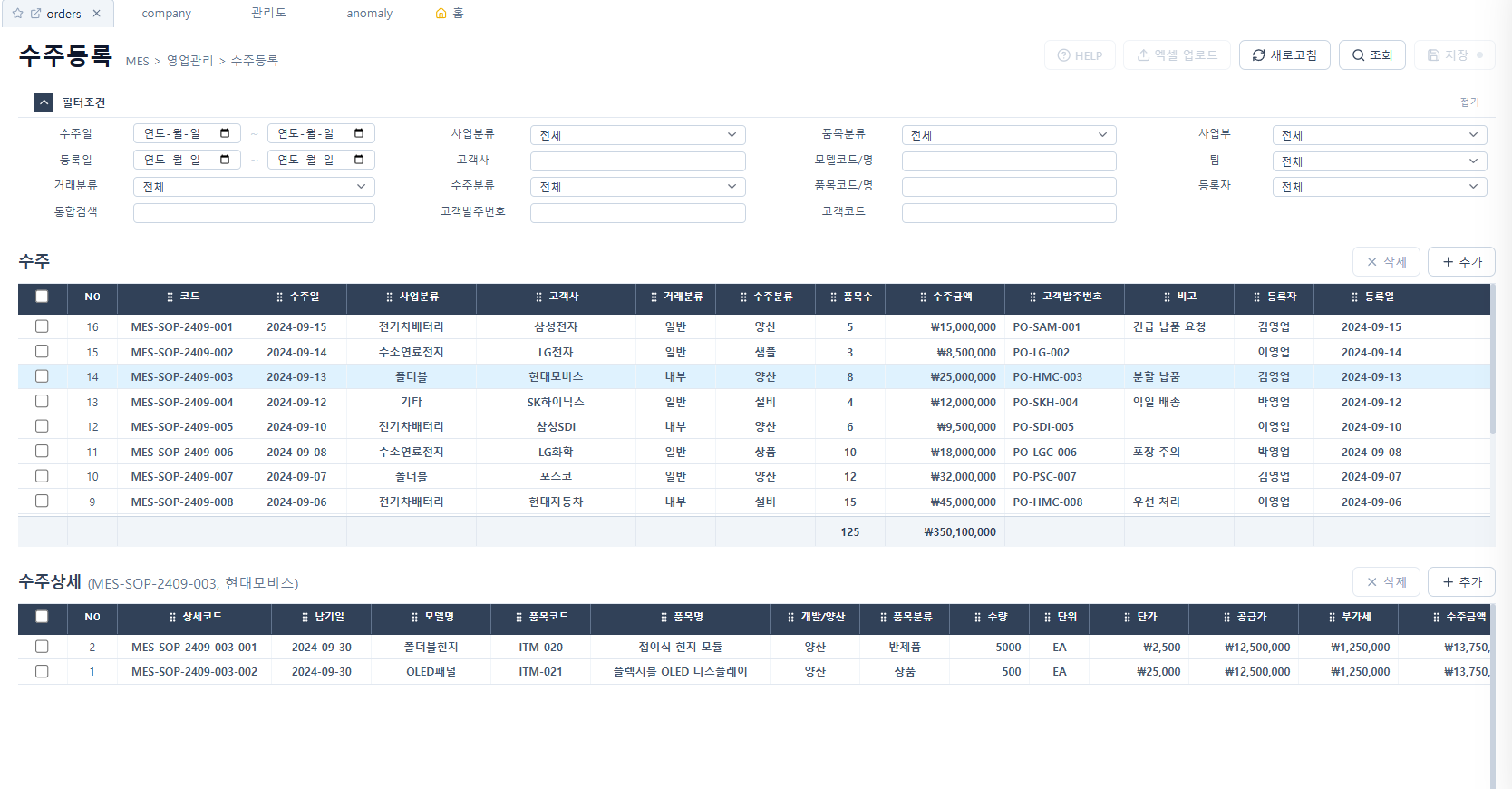
Task: Open the 사업부 dropdown
Action: click(1379, 135)
